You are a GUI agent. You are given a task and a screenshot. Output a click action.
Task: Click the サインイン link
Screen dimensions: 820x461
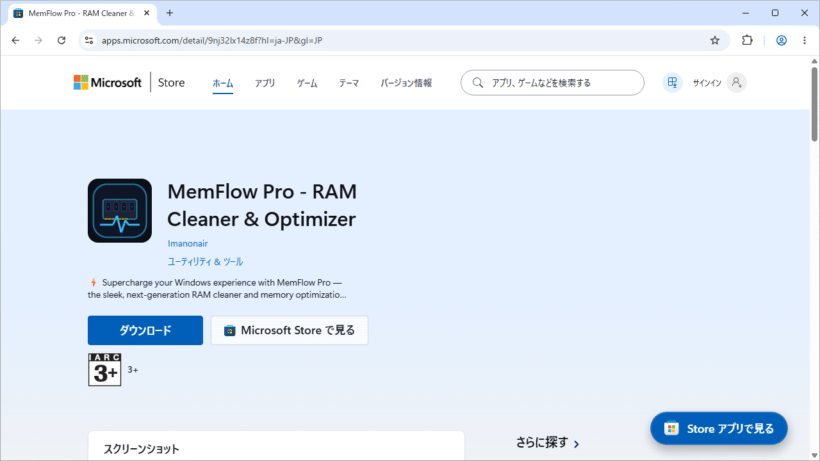(x=707, y=83)
